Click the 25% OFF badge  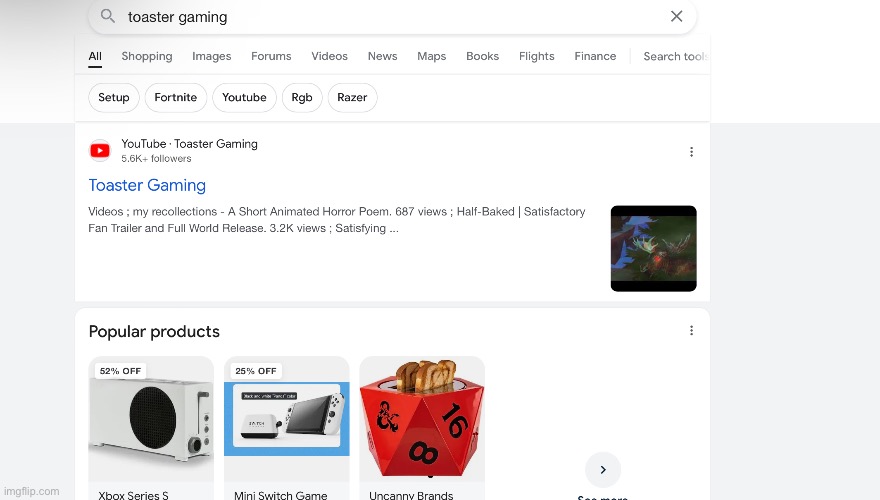click(256, 371)
